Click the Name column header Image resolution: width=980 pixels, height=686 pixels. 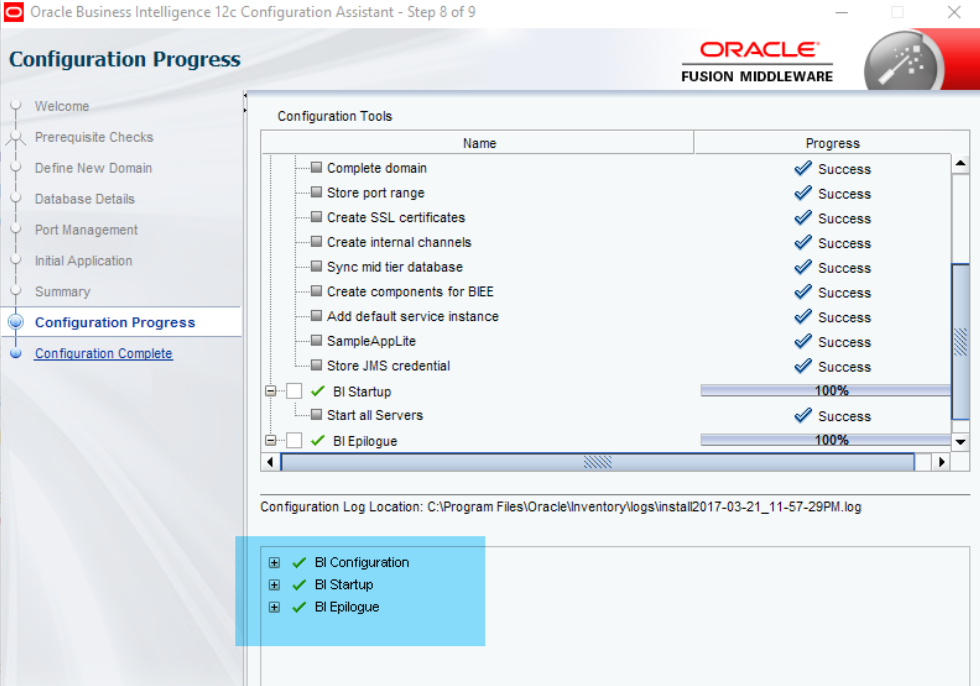pyautogui.click(x=478, y=143)
